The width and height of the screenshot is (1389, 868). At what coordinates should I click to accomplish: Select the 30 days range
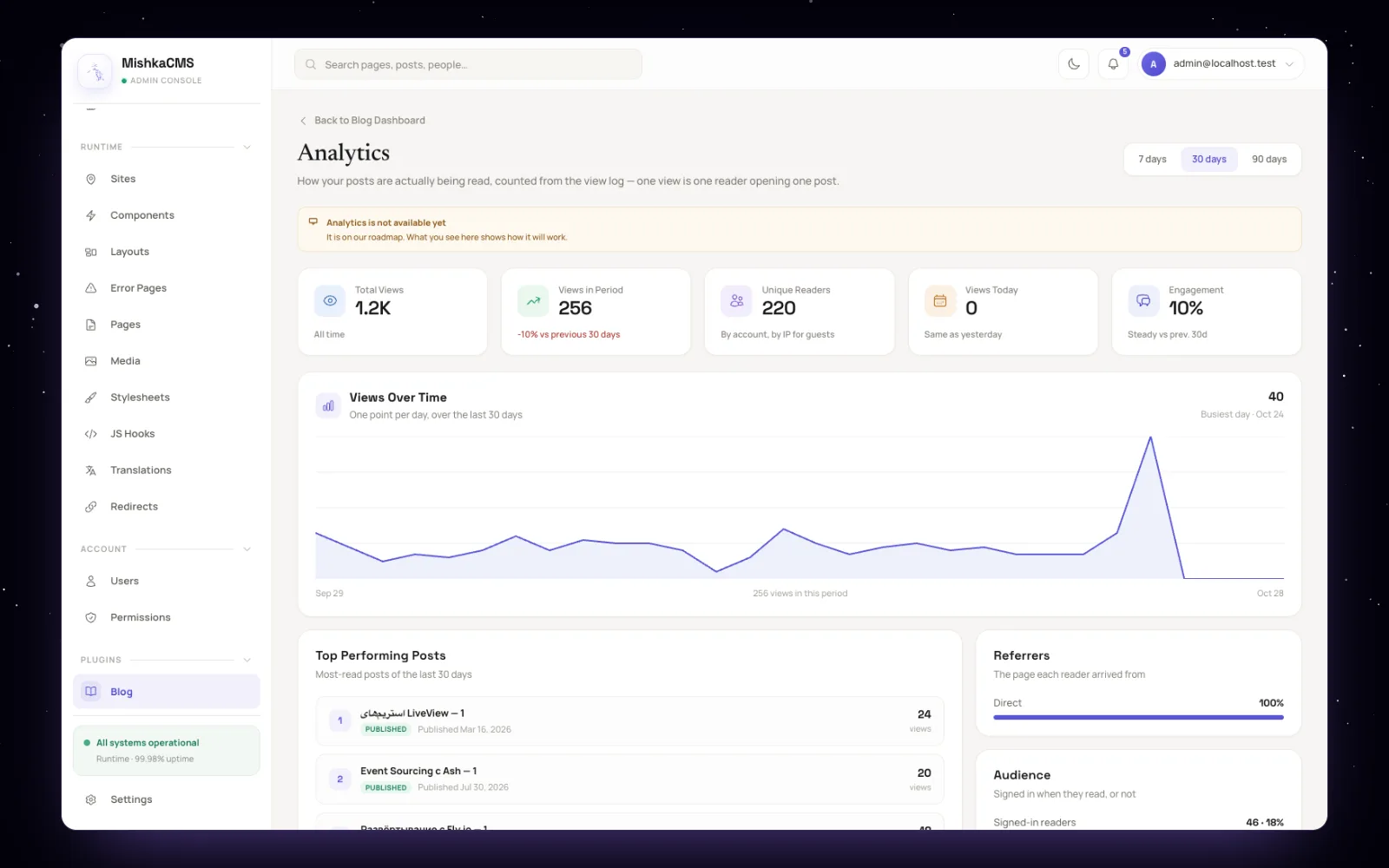[1208, 160]
